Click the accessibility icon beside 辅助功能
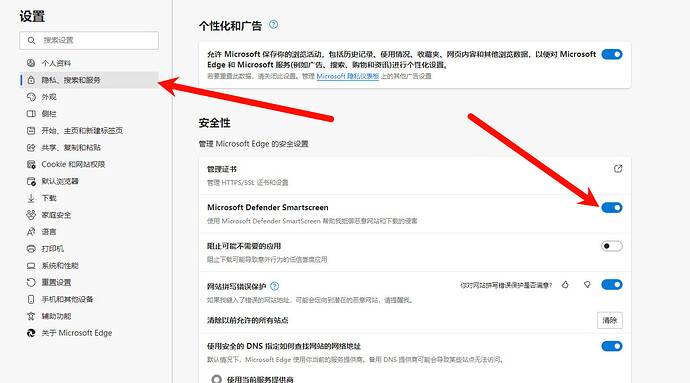Viewport: 690px width, 383px height. [x=31, y=316]
